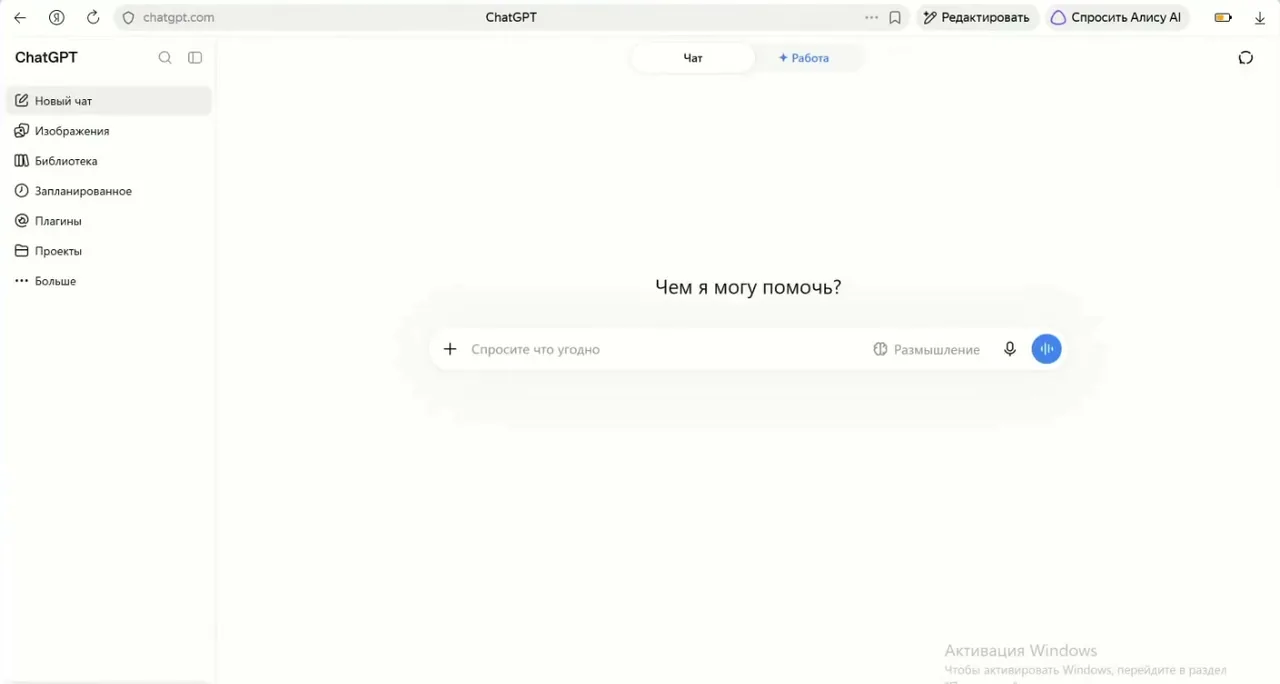Viewport: 1280px width, 684px height.
Task: Toggle the Размышление thinking mode
Action: [926, 349]
